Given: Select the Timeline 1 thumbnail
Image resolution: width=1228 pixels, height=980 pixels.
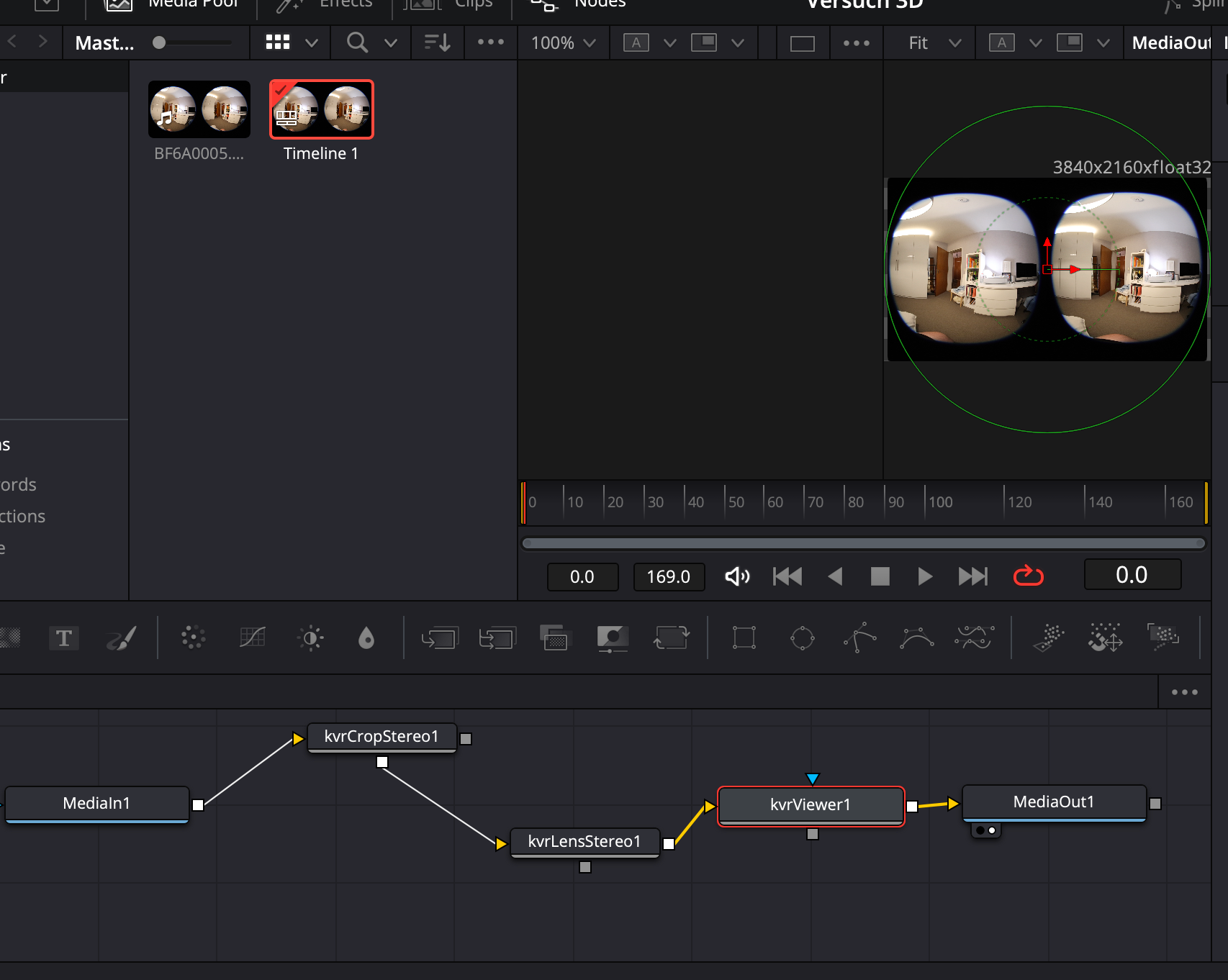Looking at the screenshot, I should [321, 109].
